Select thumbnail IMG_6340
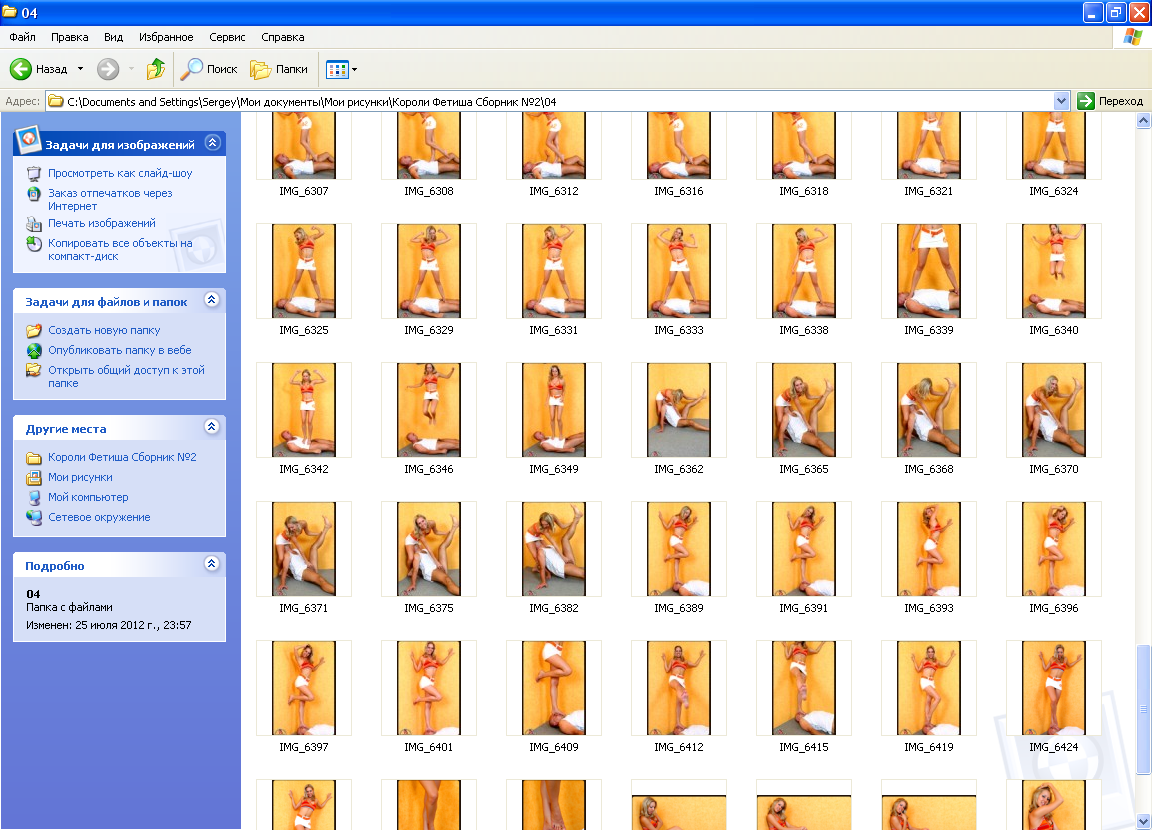Screen dimensions: 1152x830 point(1054,271)
